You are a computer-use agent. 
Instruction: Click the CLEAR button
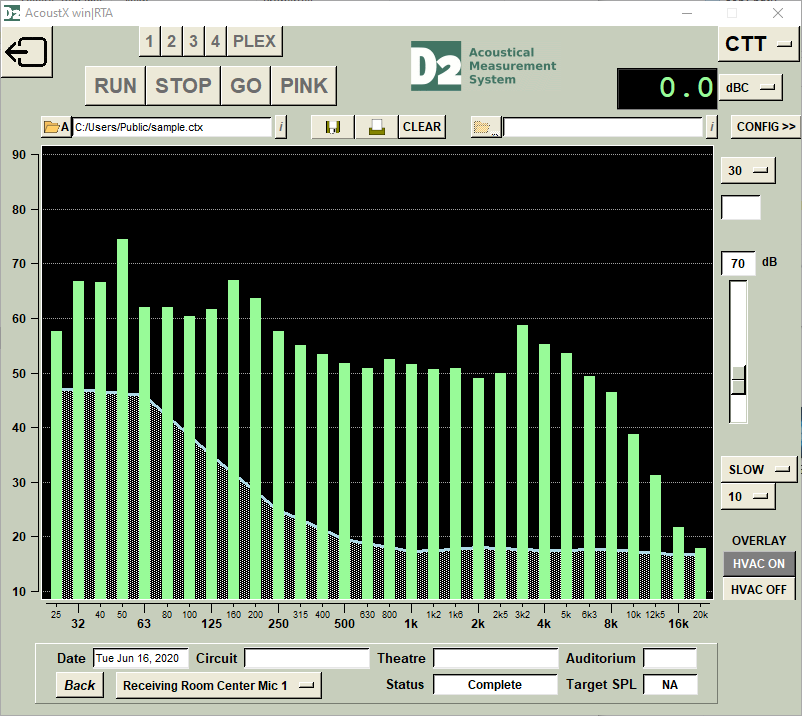coord(421,127)
